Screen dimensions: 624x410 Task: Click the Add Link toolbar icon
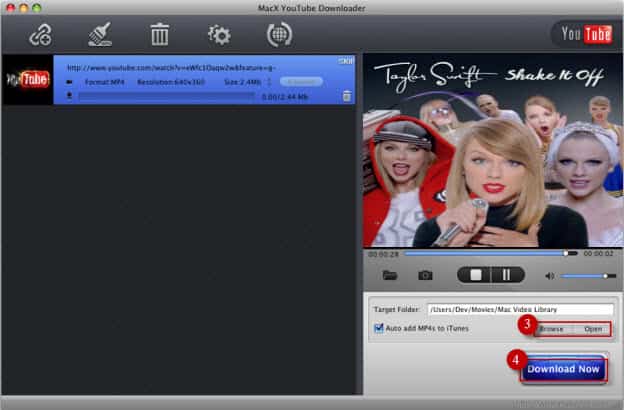tap(40, 35)
